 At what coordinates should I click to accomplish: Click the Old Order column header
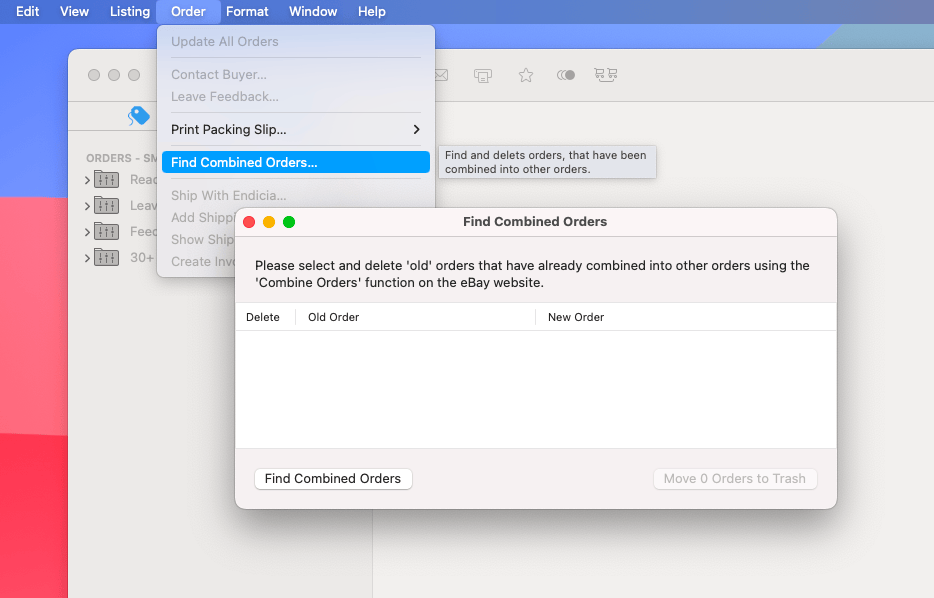[334, 317]
